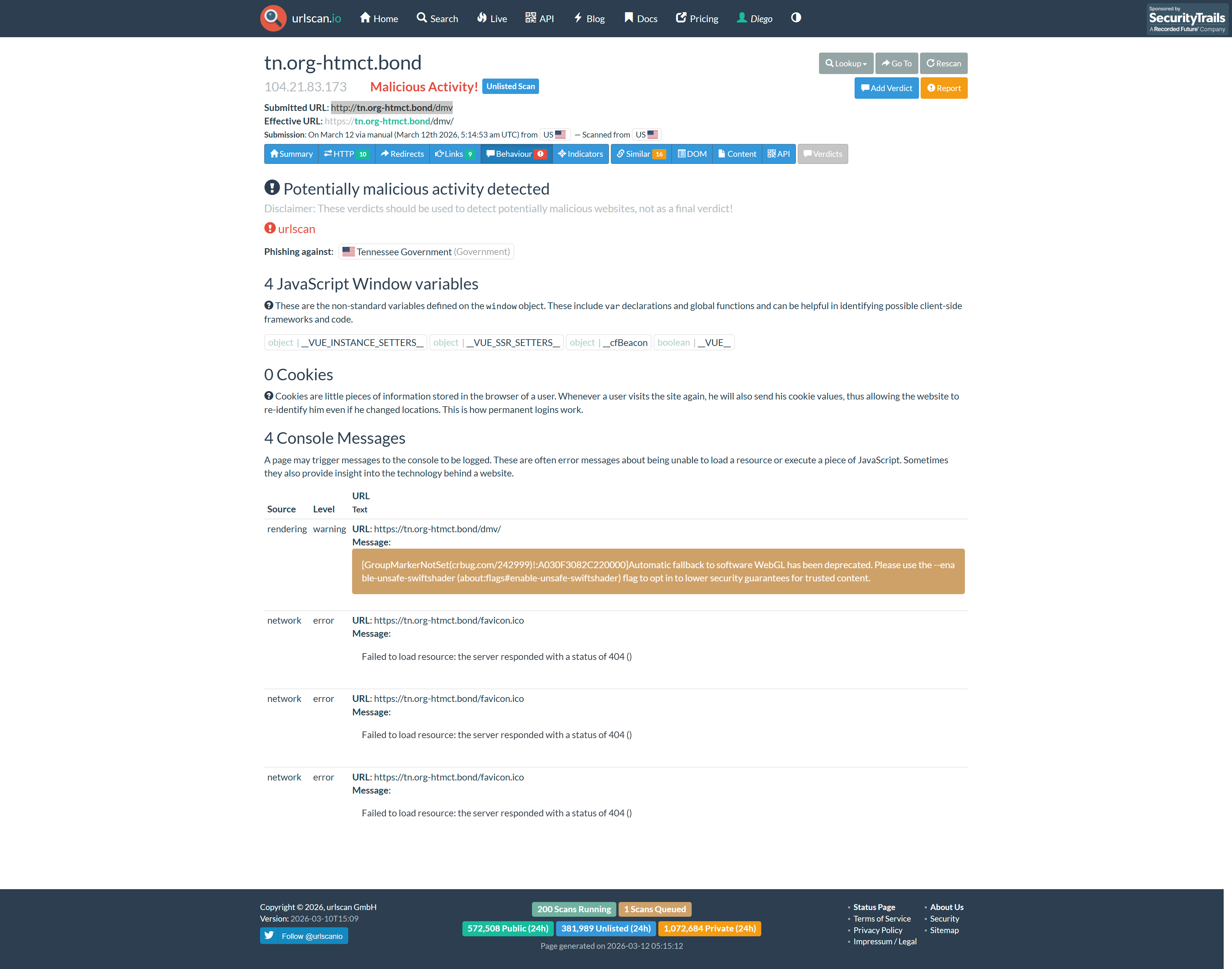Click the submission US flag badge
Viewport: 1232px width, 969px height.
[x=555, y=134]
